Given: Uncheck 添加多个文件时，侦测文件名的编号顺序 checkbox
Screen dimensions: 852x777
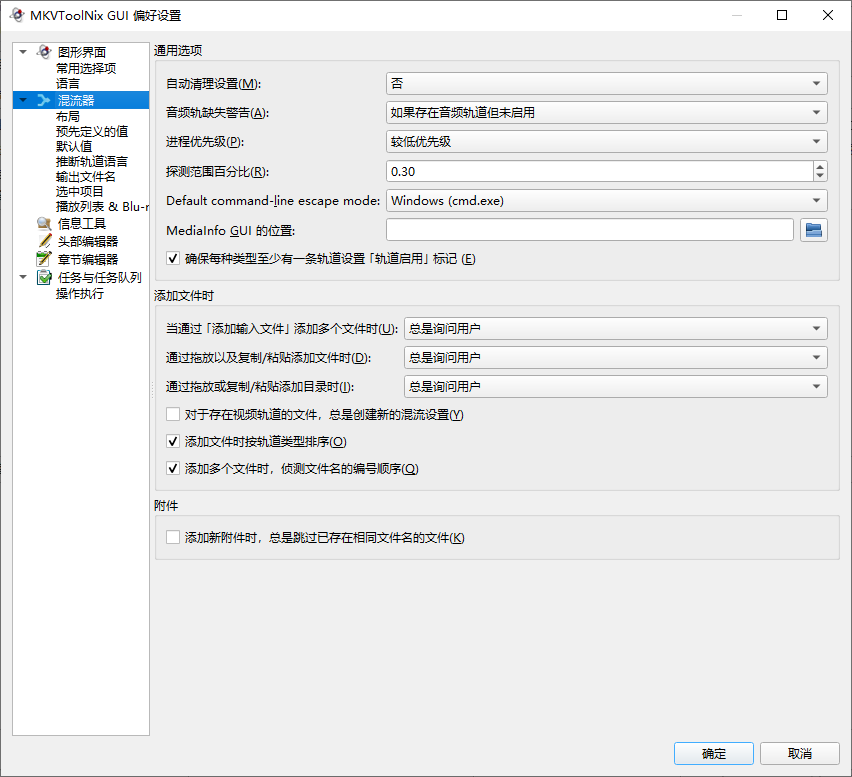Looking at the screenshot, I should click(173, 468).
